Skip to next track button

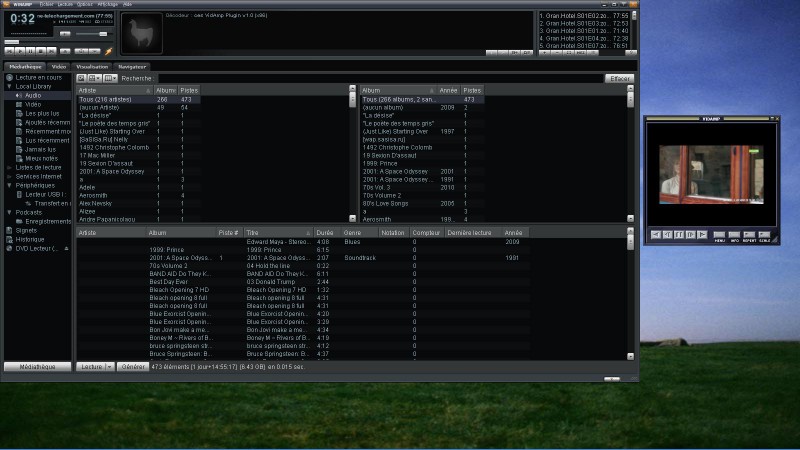pyautogui.click(x=52, y=51)
